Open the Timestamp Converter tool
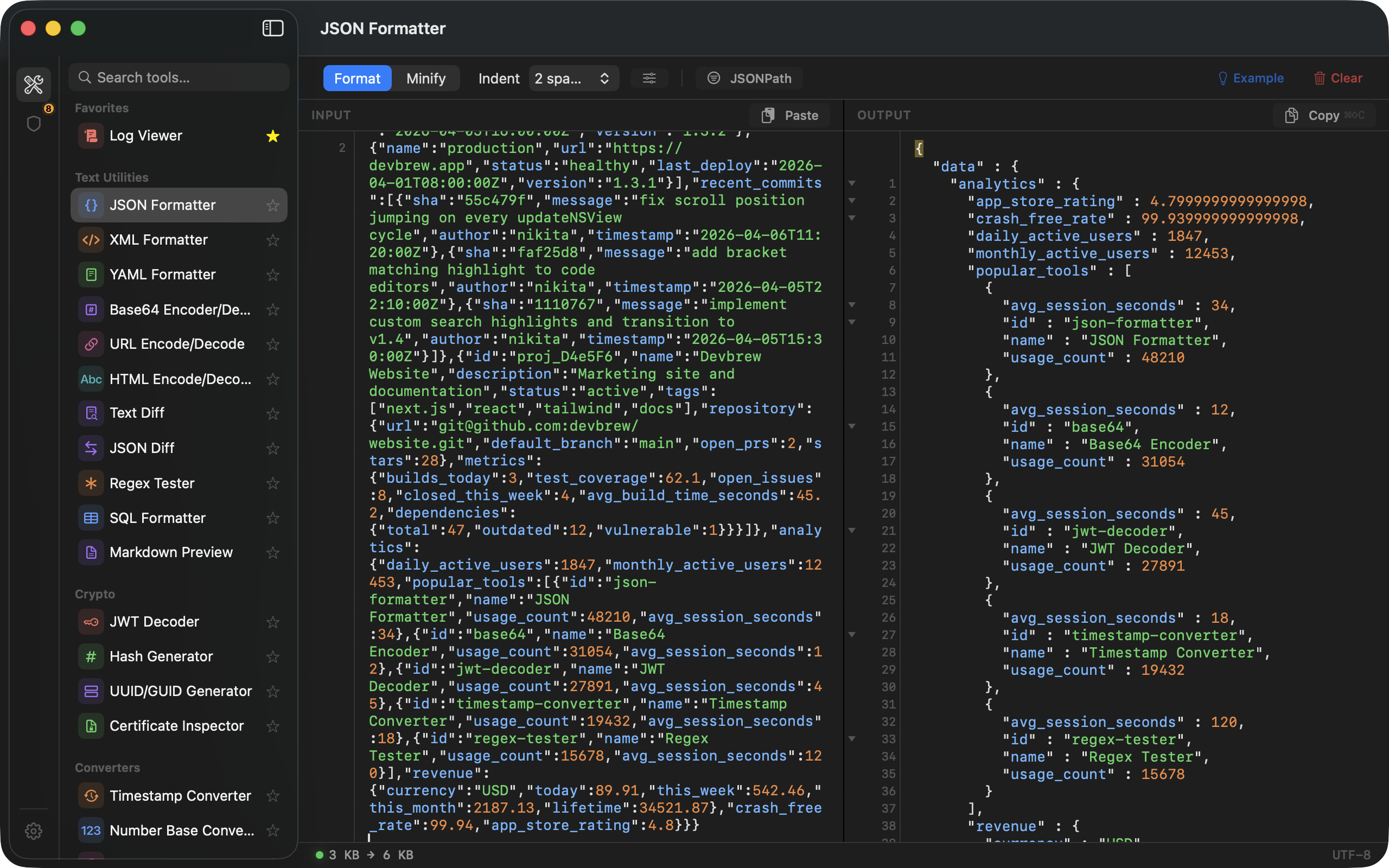 click(x=181, y=795)
